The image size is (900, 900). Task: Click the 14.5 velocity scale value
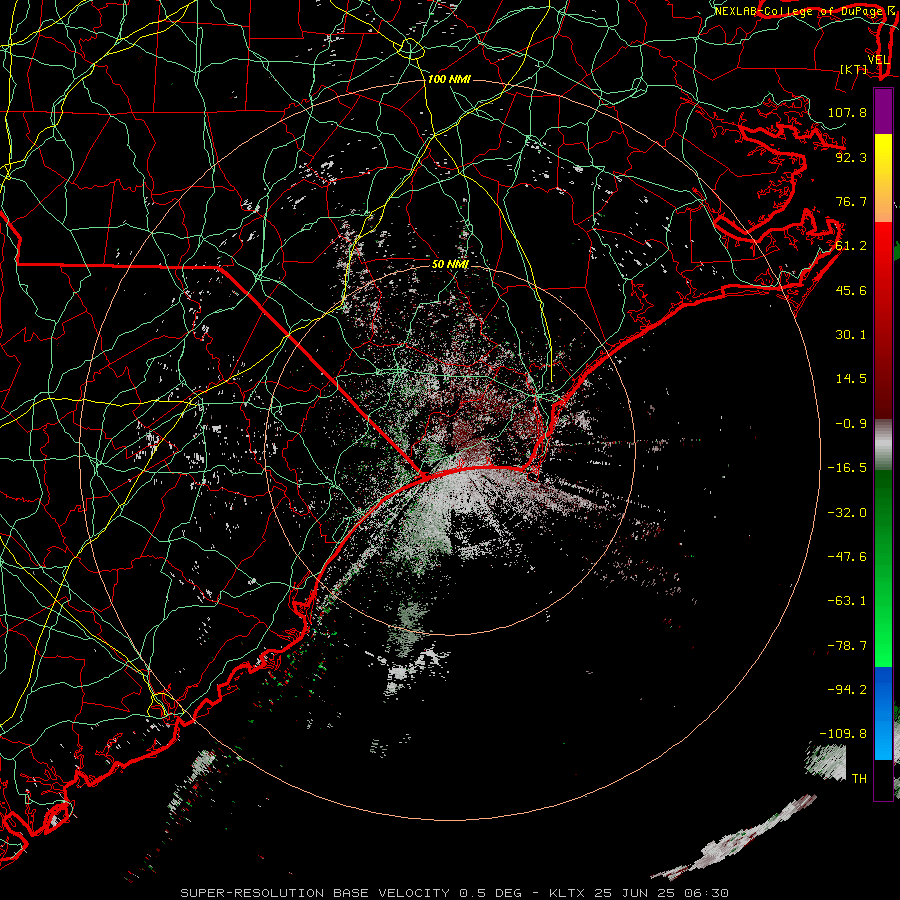(851, 379)
